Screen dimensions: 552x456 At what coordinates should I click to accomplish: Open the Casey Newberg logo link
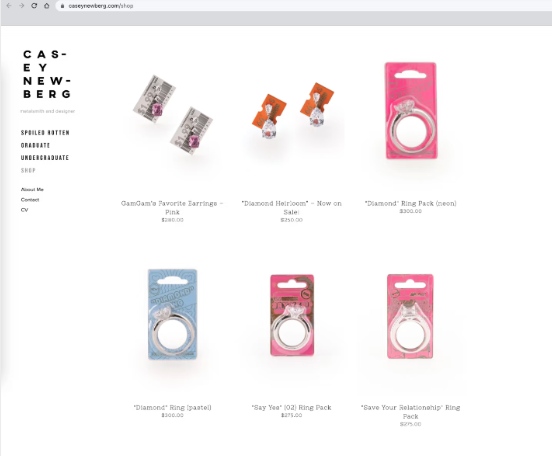[47, 74]
